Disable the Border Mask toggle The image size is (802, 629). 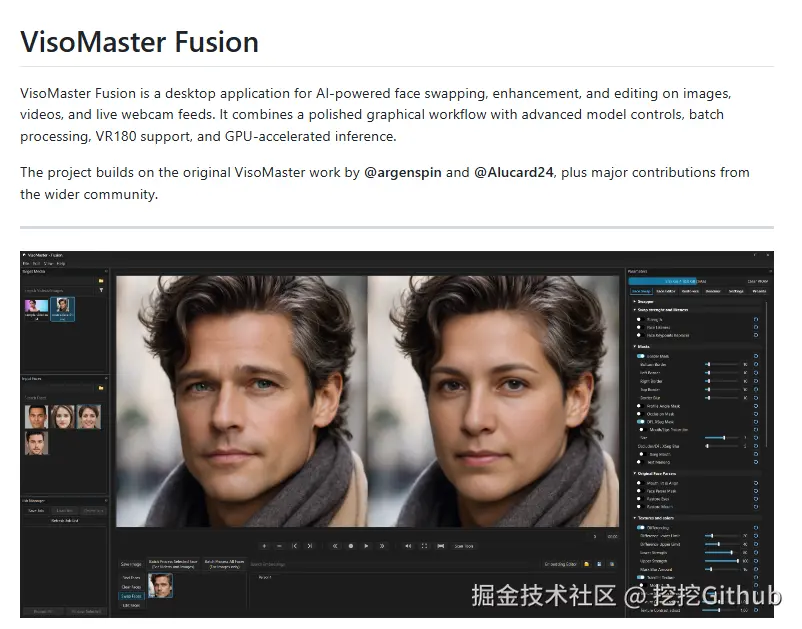(640, 356)
